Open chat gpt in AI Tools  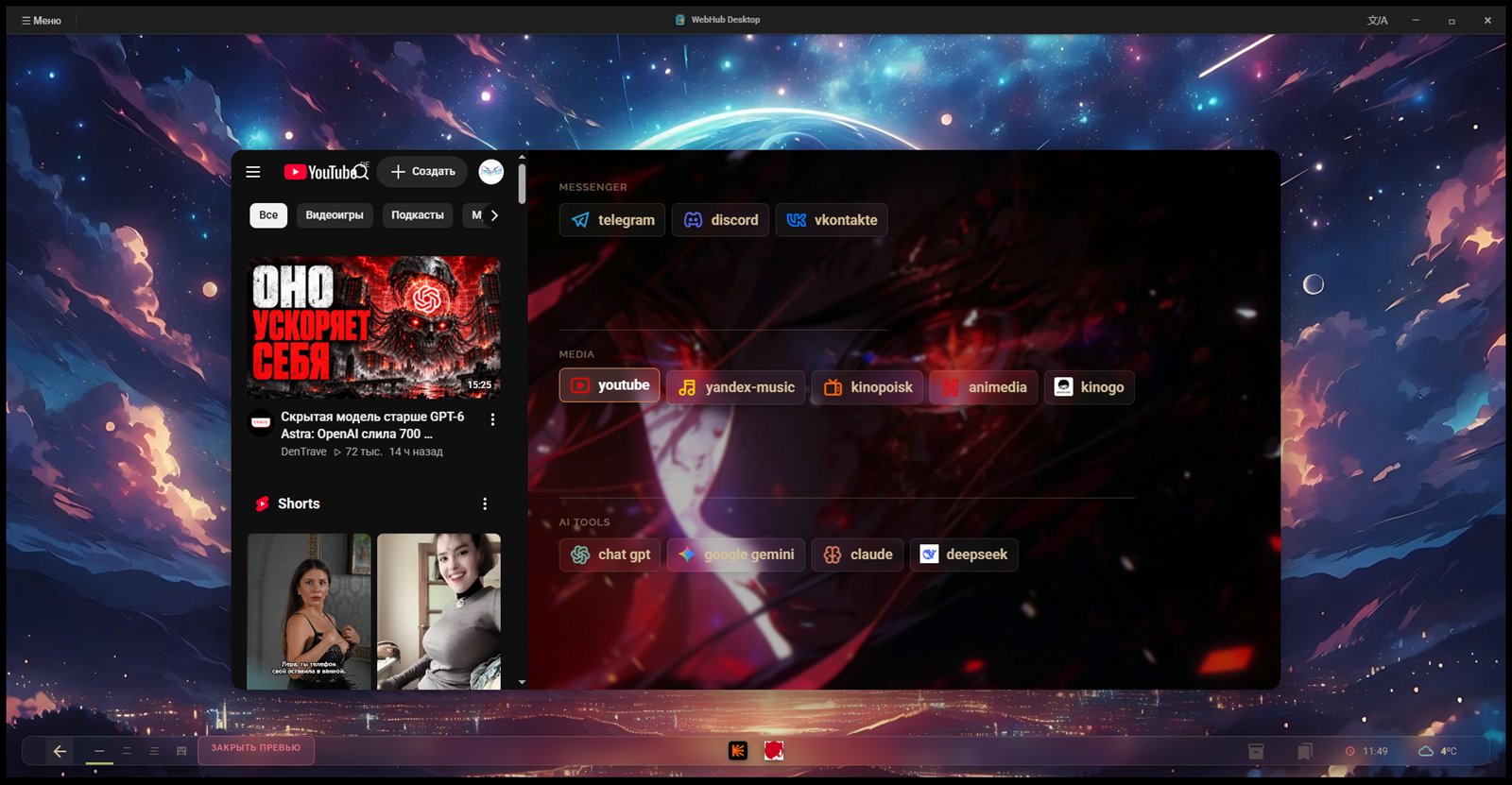pyautogui.click(x=610, y=555)
